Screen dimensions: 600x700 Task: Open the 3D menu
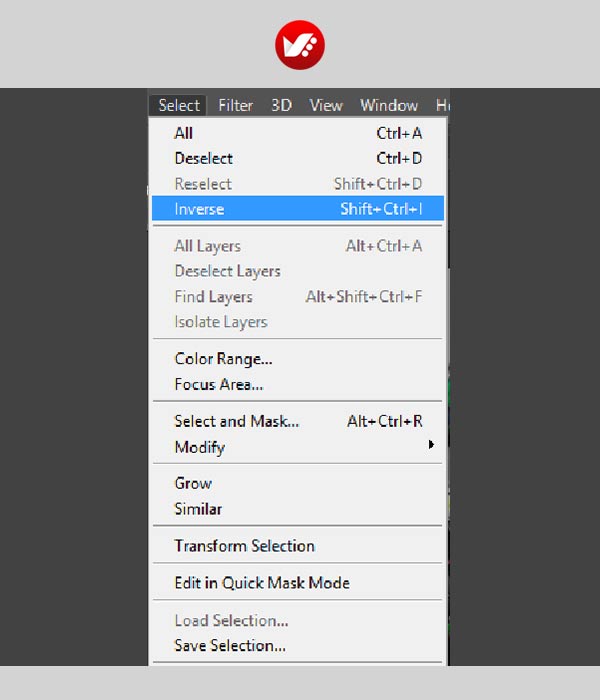tap(281, 105)
